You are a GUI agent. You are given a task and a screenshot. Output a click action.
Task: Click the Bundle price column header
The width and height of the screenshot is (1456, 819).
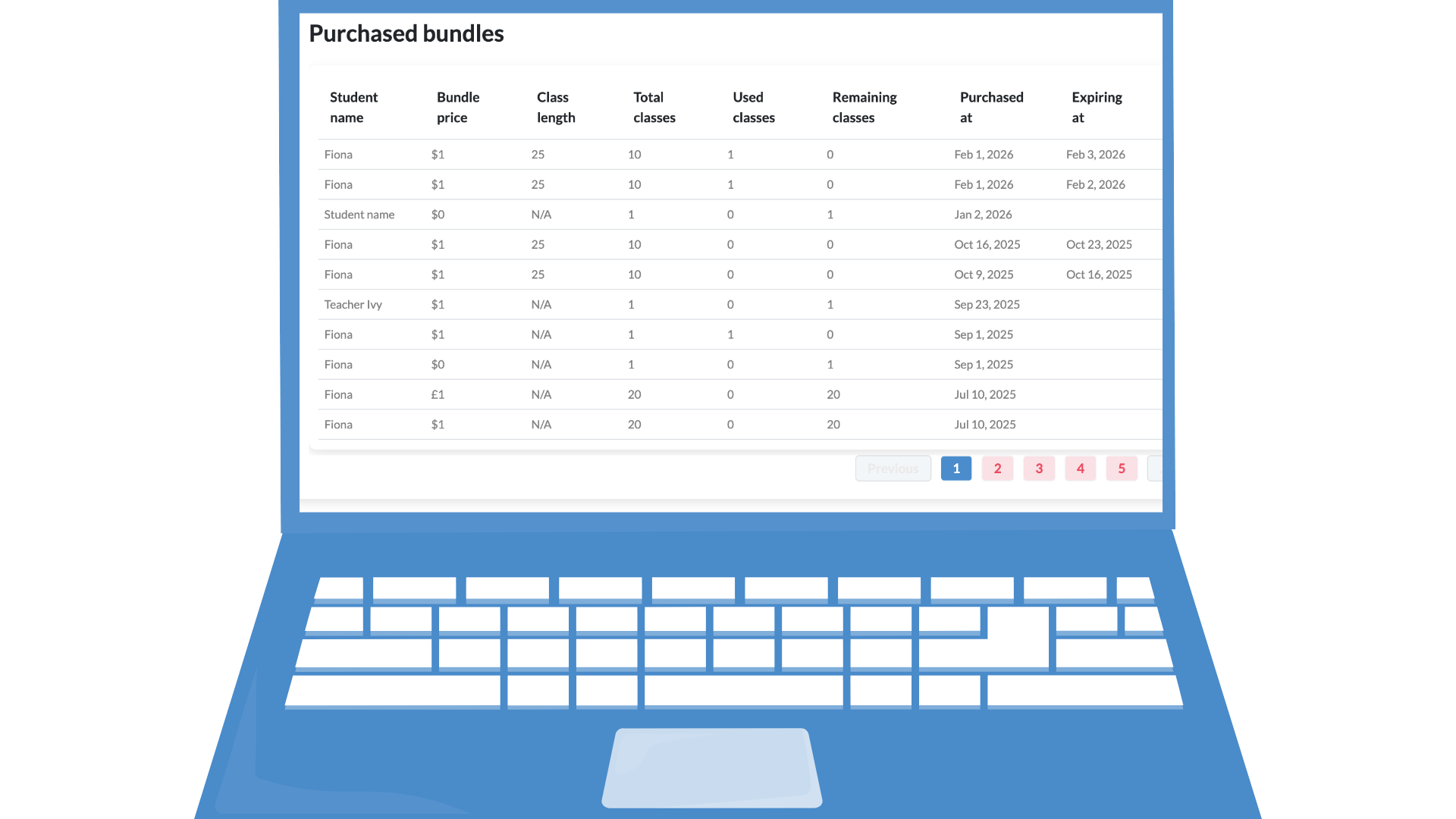tap(457, 107)
